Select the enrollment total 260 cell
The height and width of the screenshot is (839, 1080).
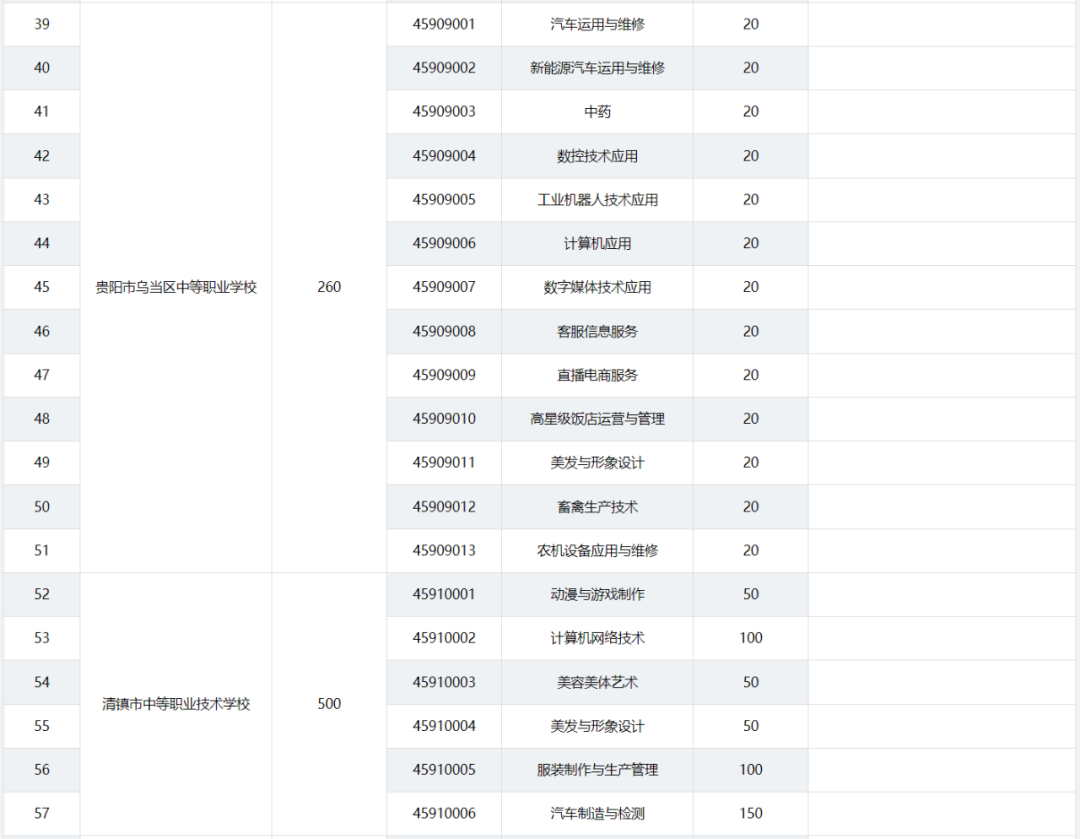[x=329, y=287]
